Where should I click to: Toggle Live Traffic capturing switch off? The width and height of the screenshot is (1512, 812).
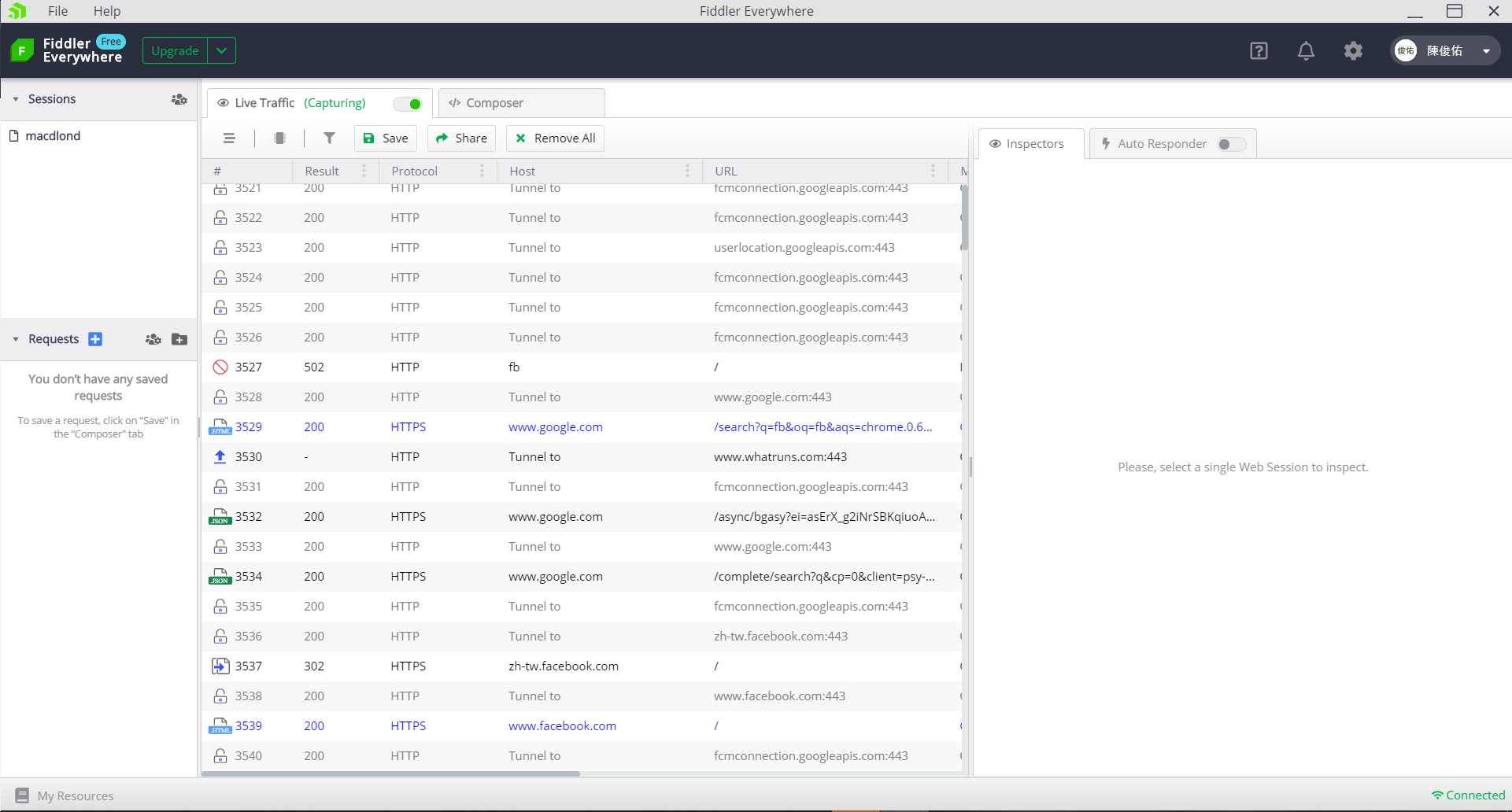408,104
